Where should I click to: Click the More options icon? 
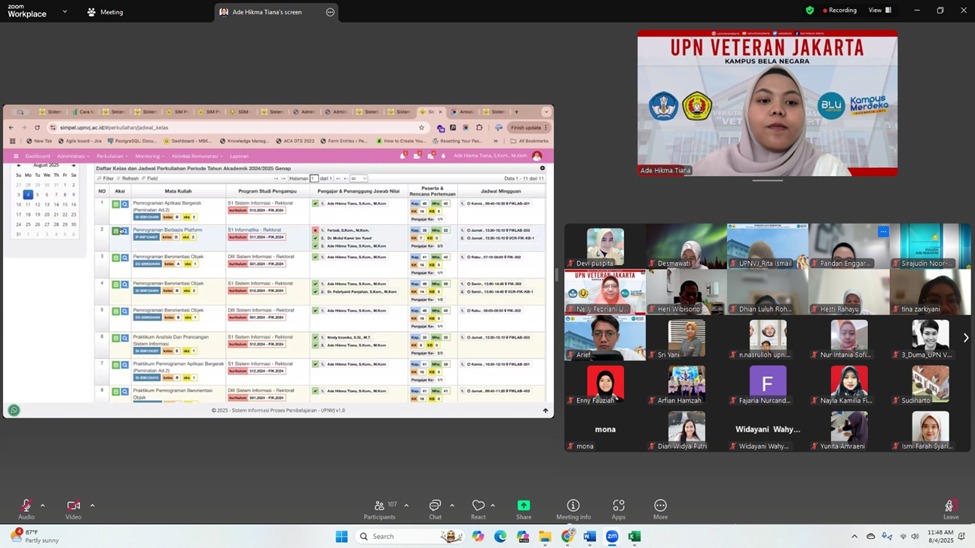click(x=660, y=507)
